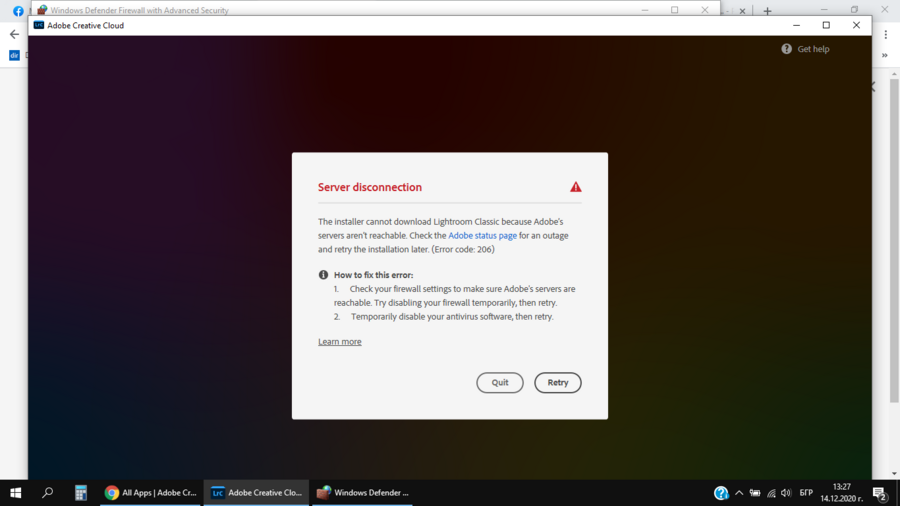Click the БГР language indicator
Image resolution: width=900 pixels, height=506 pixels.
pyautogui.click(x=806, y=493)
